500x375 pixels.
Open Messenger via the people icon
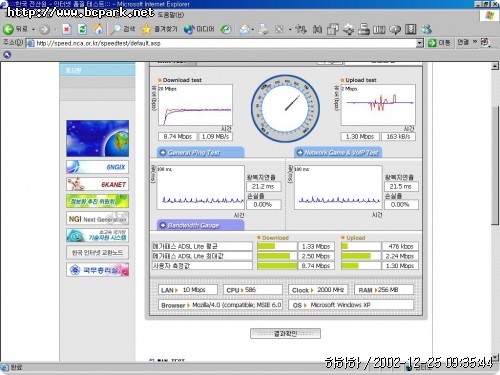coord(426,29)
